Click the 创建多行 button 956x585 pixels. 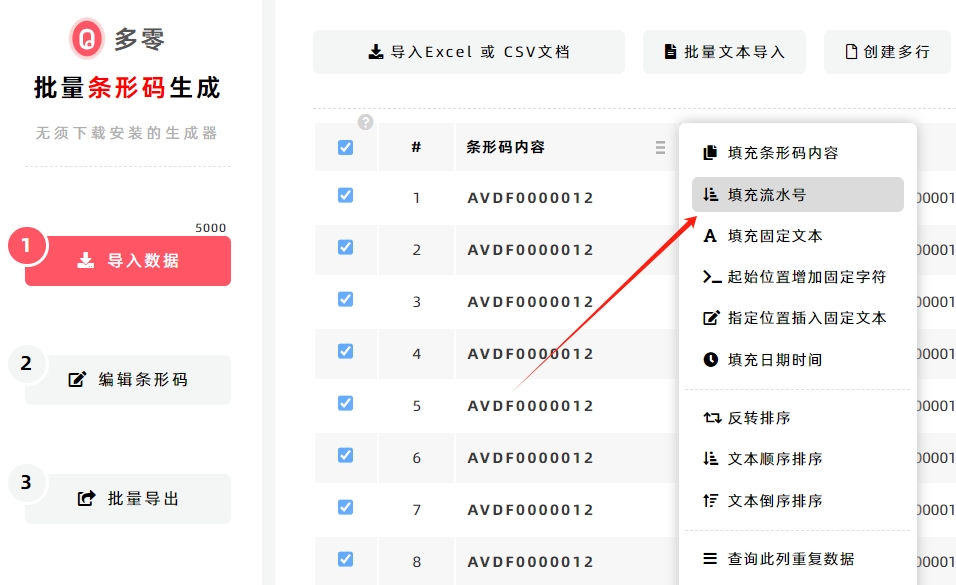[887, 52]
